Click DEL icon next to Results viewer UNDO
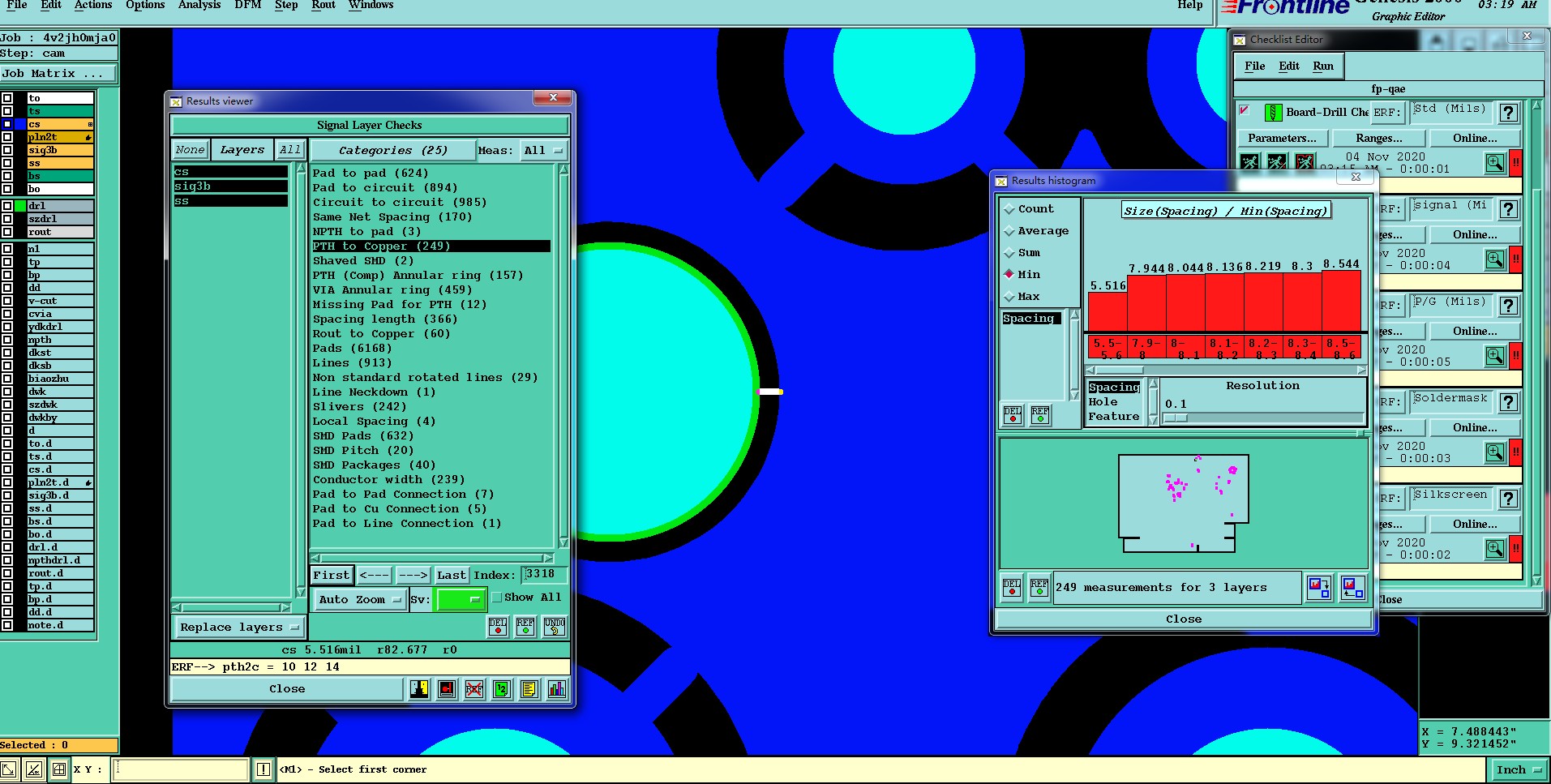 498,626
